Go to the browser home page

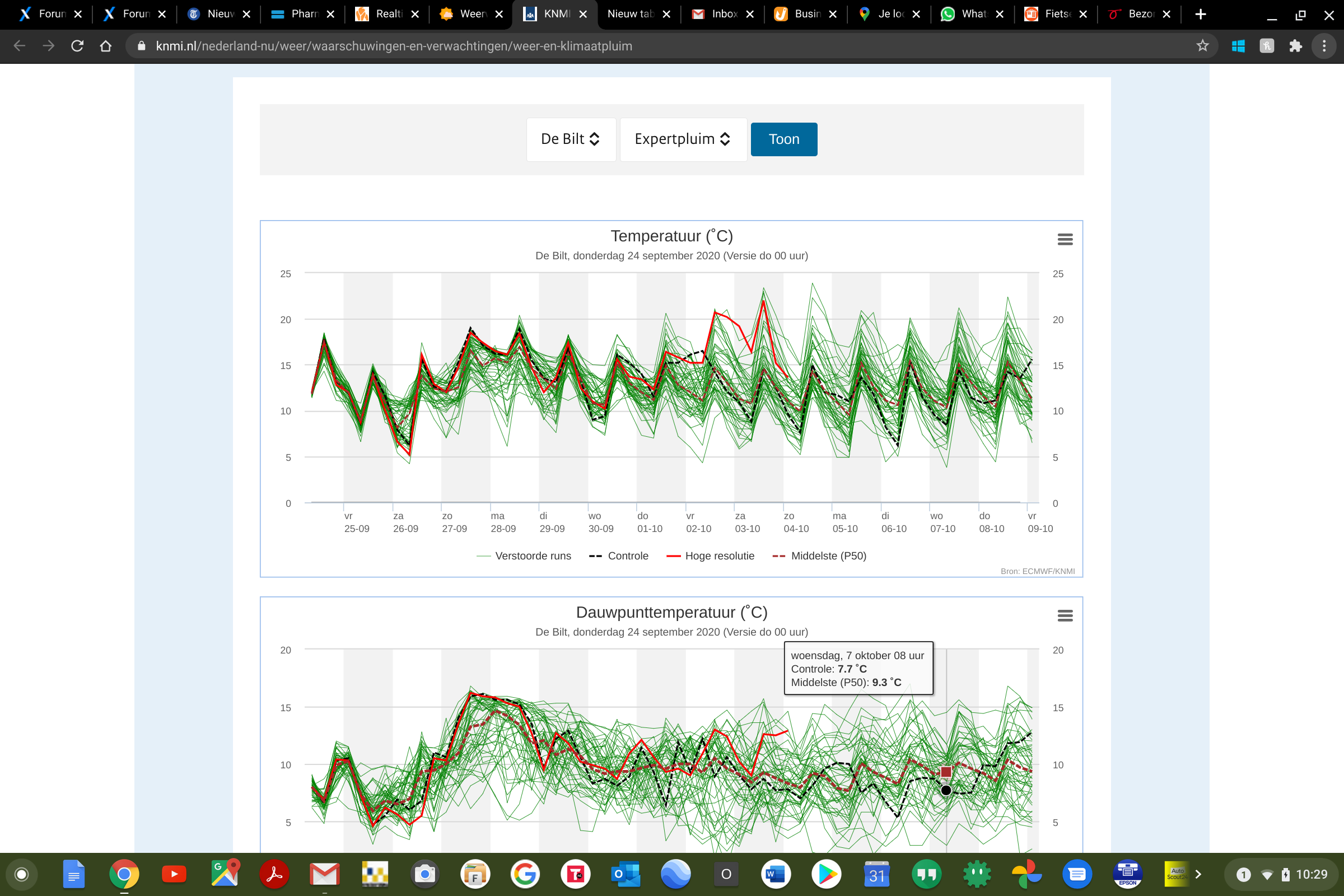pyautogui.click(x=106, y=46)
